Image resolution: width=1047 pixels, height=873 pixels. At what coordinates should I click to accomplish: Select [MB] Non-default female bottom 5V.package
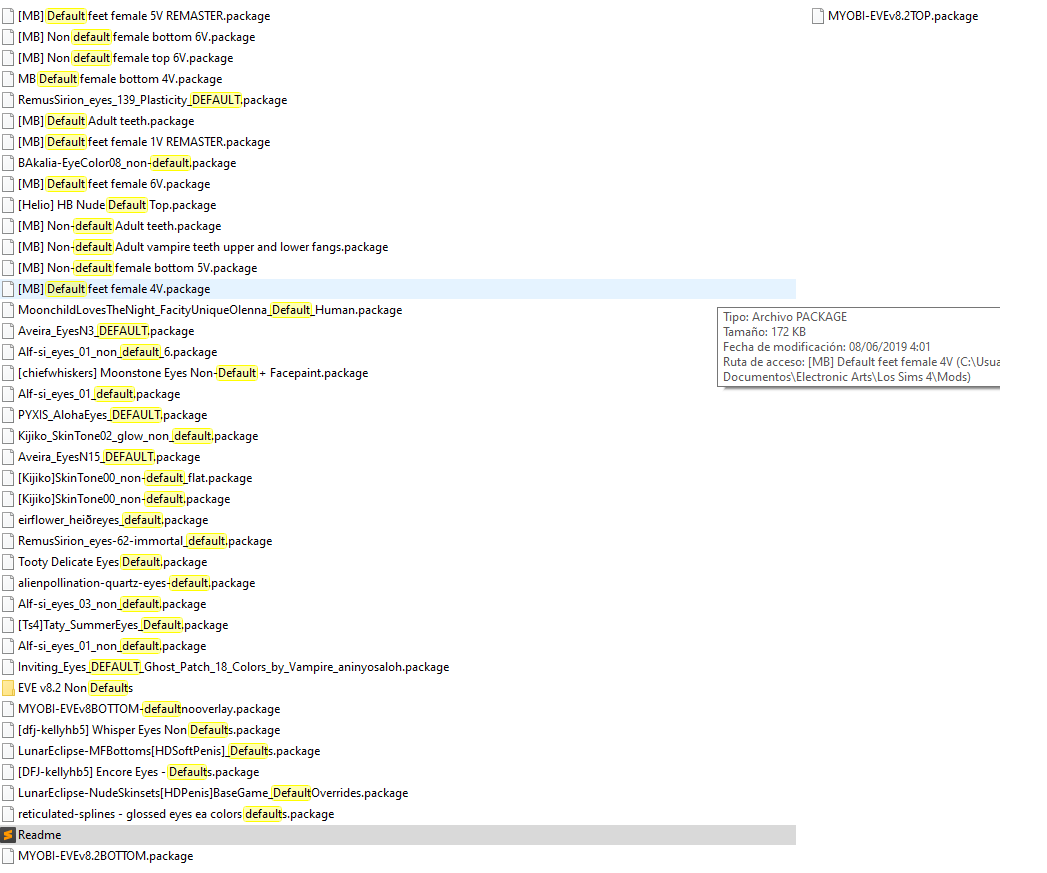click(138, 268)
